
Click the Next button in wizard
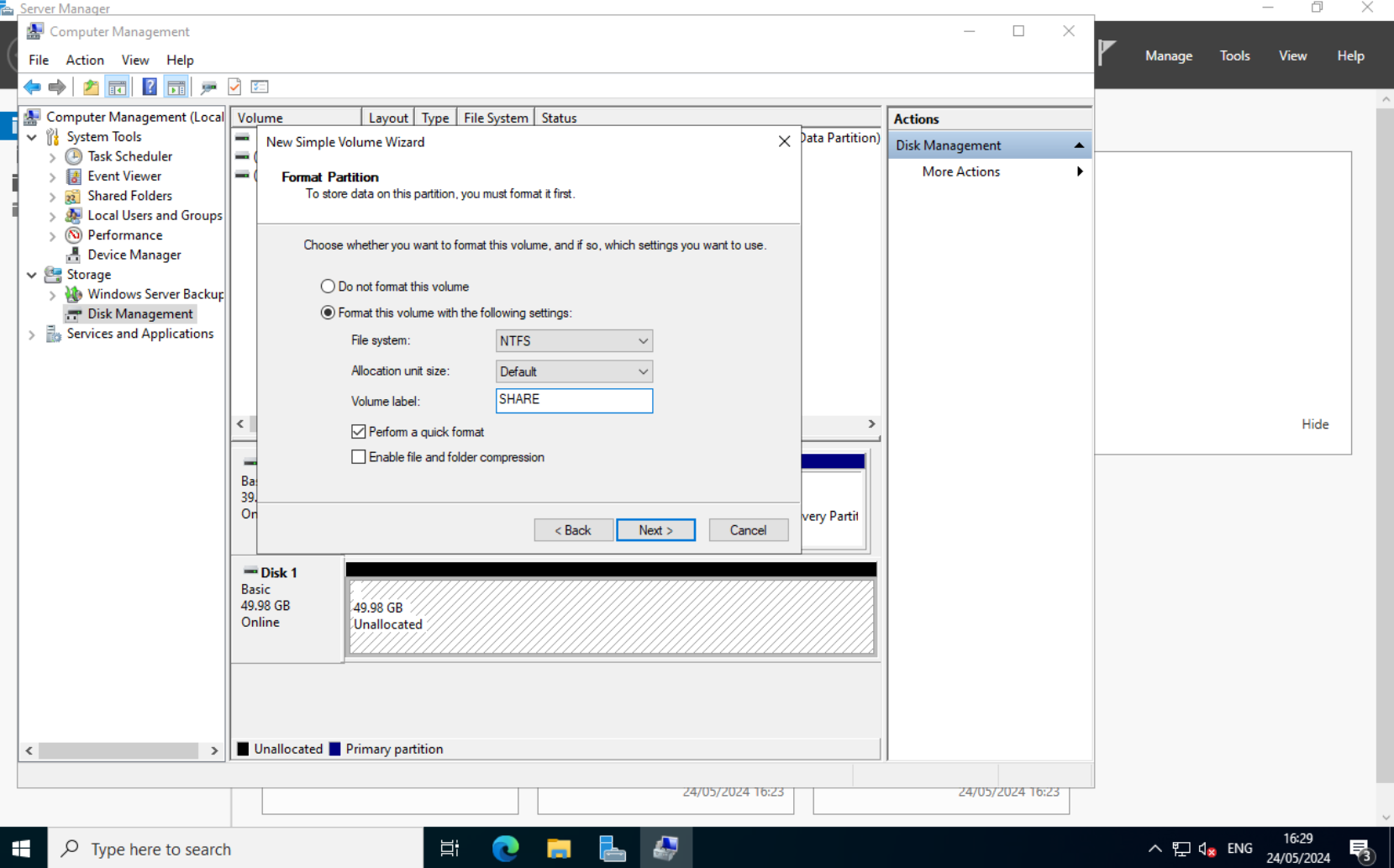point(655,530)
